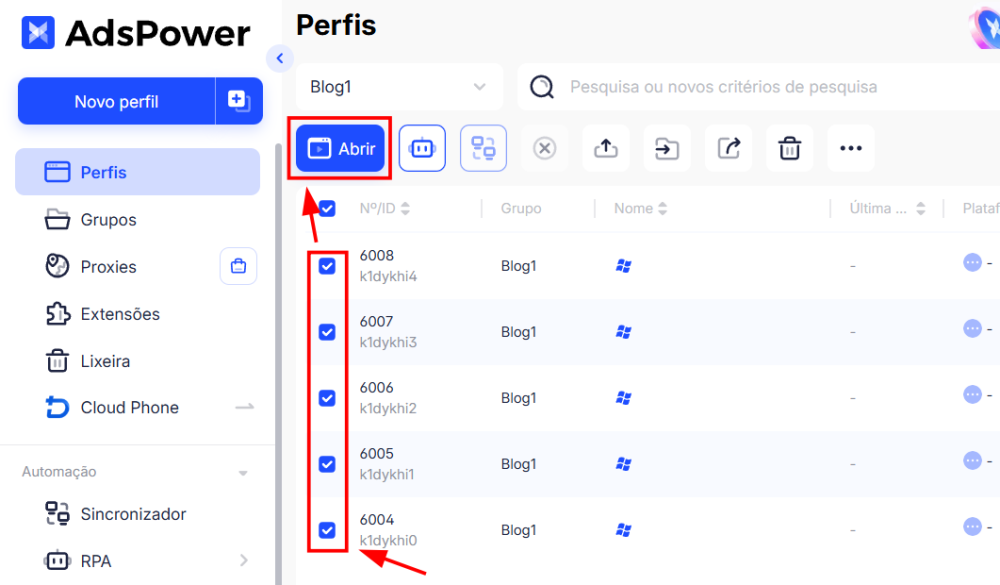Uncheck the checkbox for profile 6007
Screen dimensions: 1000x585
(327, 332)
